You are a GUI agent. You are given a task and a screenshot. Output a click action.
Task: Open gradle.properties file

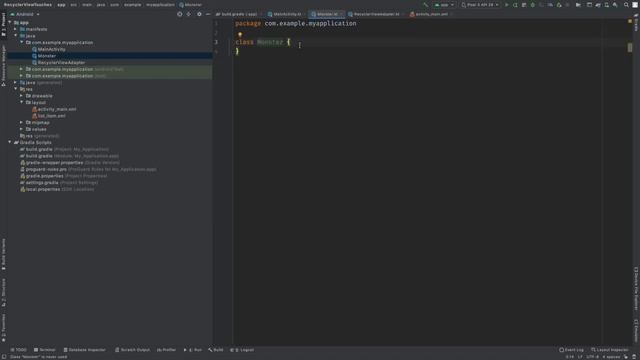(63, 176)
